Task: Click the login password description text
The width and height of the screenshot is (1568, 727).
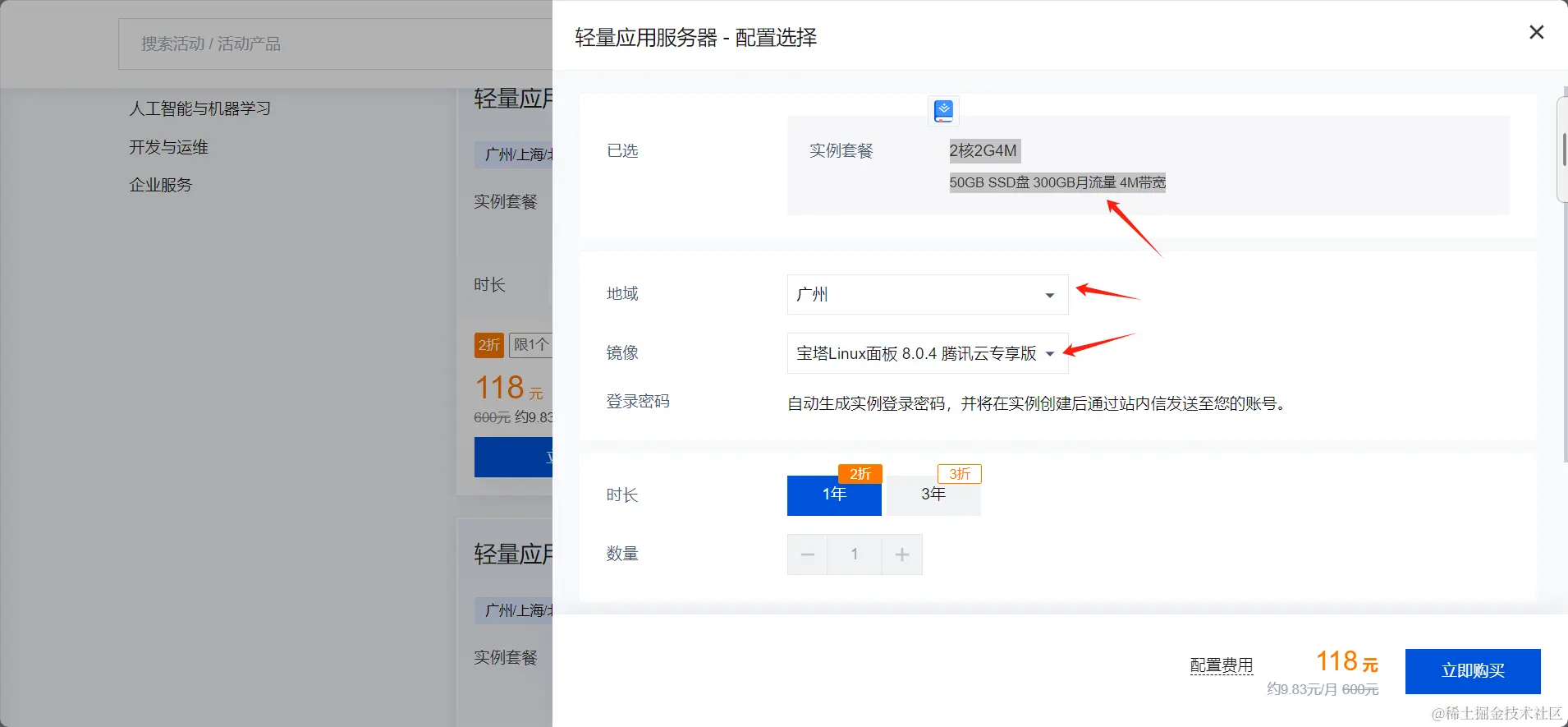Action: [1037, 403]
